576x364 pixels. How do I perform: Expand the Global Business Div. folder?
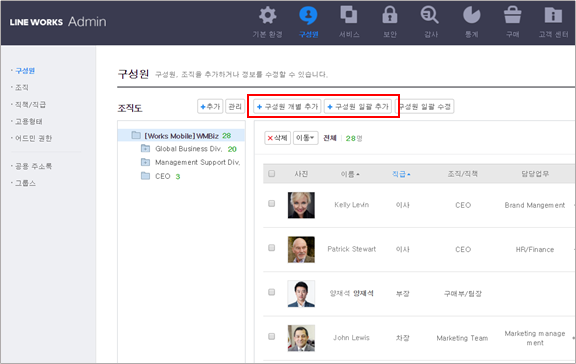[145, 149]
